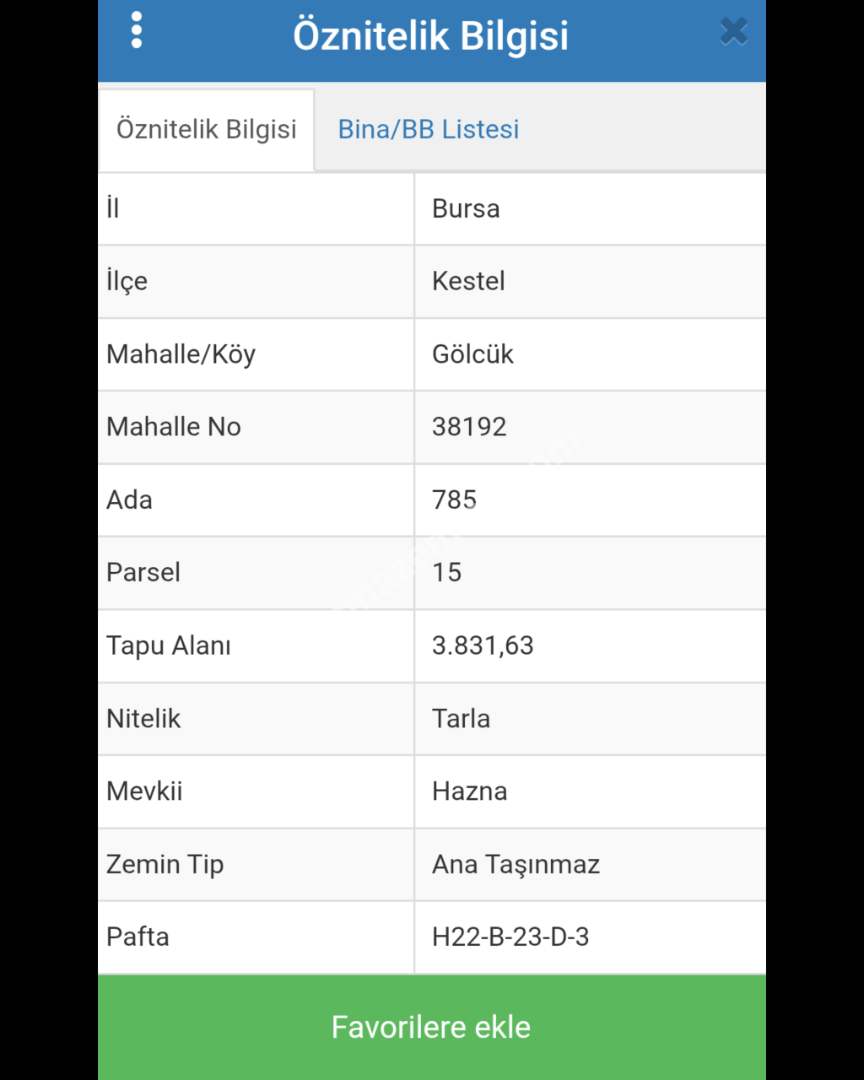Select the Hazna Mevkii value
864x1080 pixels.
(x=469, y=792)
